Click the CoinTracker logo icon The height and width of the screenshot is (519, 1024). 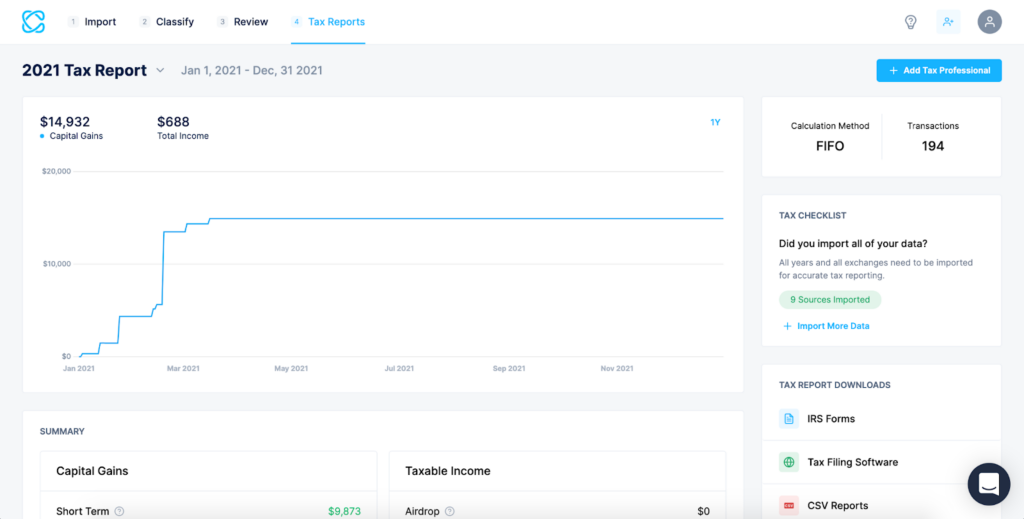[33, 22]
